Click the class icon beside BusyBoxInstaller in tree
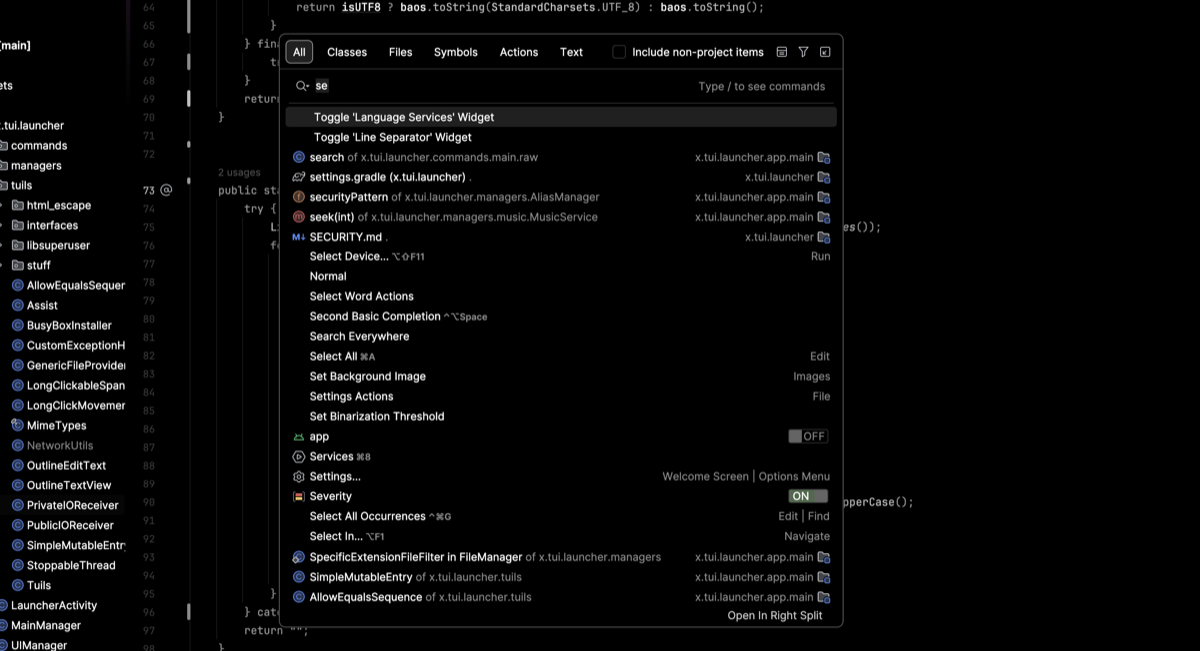The width and height of the screenshot is (1200, 651). (x=18, y=325)
